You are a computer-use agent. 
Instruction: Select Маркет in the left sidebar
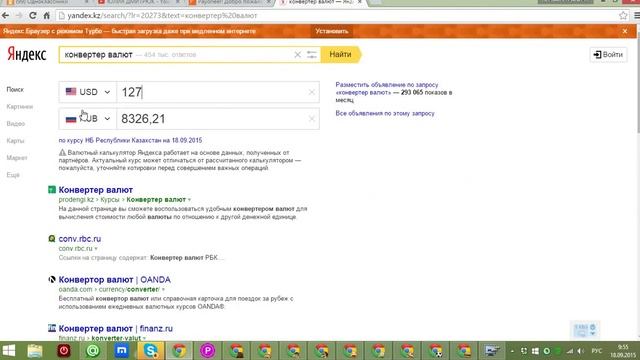pyautogui.click(x=17, y=158)
